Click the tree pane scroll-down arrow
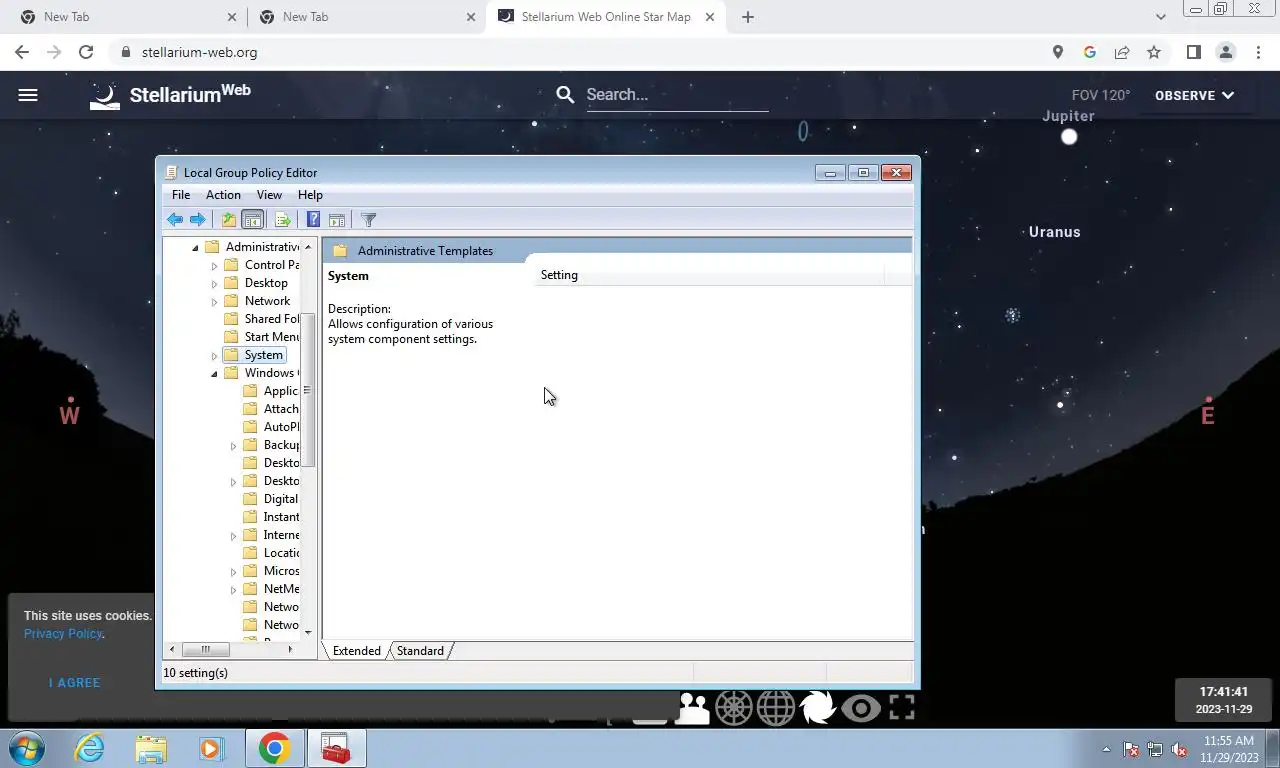 pos(308,632)
